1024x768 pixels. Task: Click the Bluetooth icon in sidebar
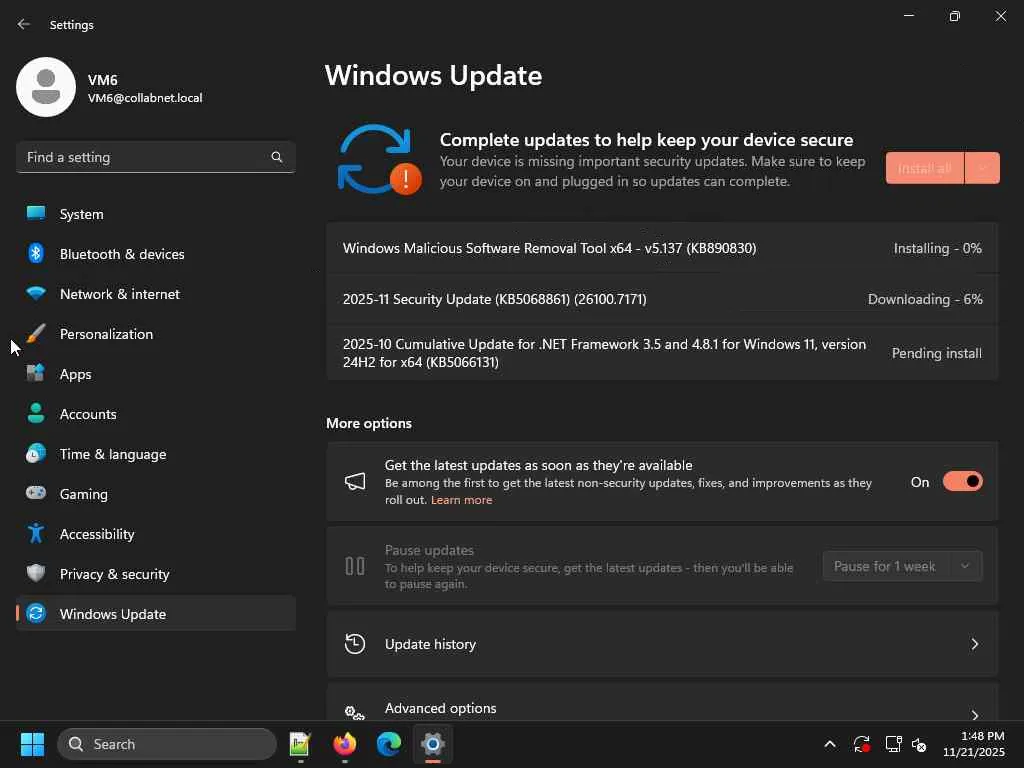point(36,253)
